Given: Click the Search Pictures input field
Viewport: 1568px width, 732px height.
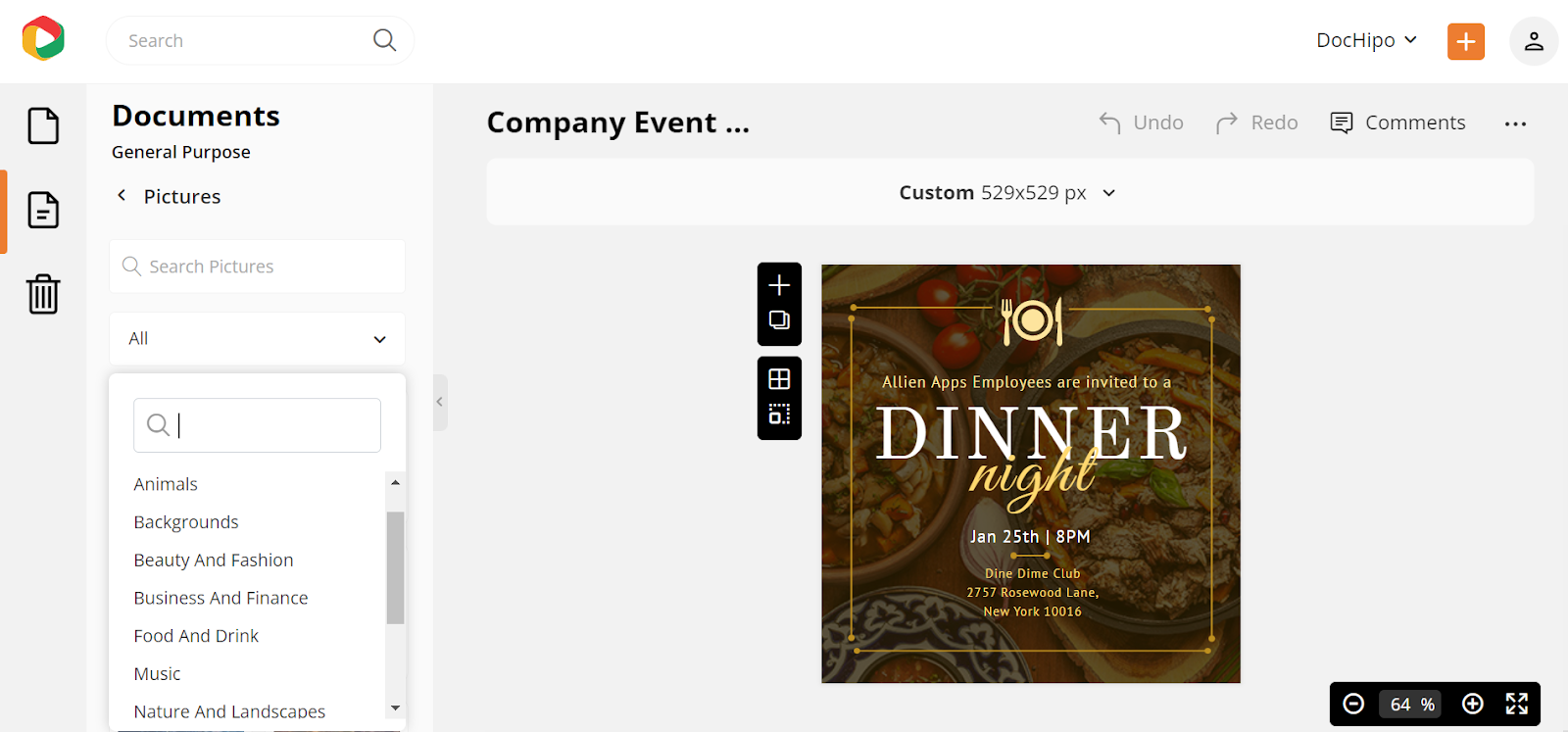Looking at the screenshot, I should tap(257, 267).
